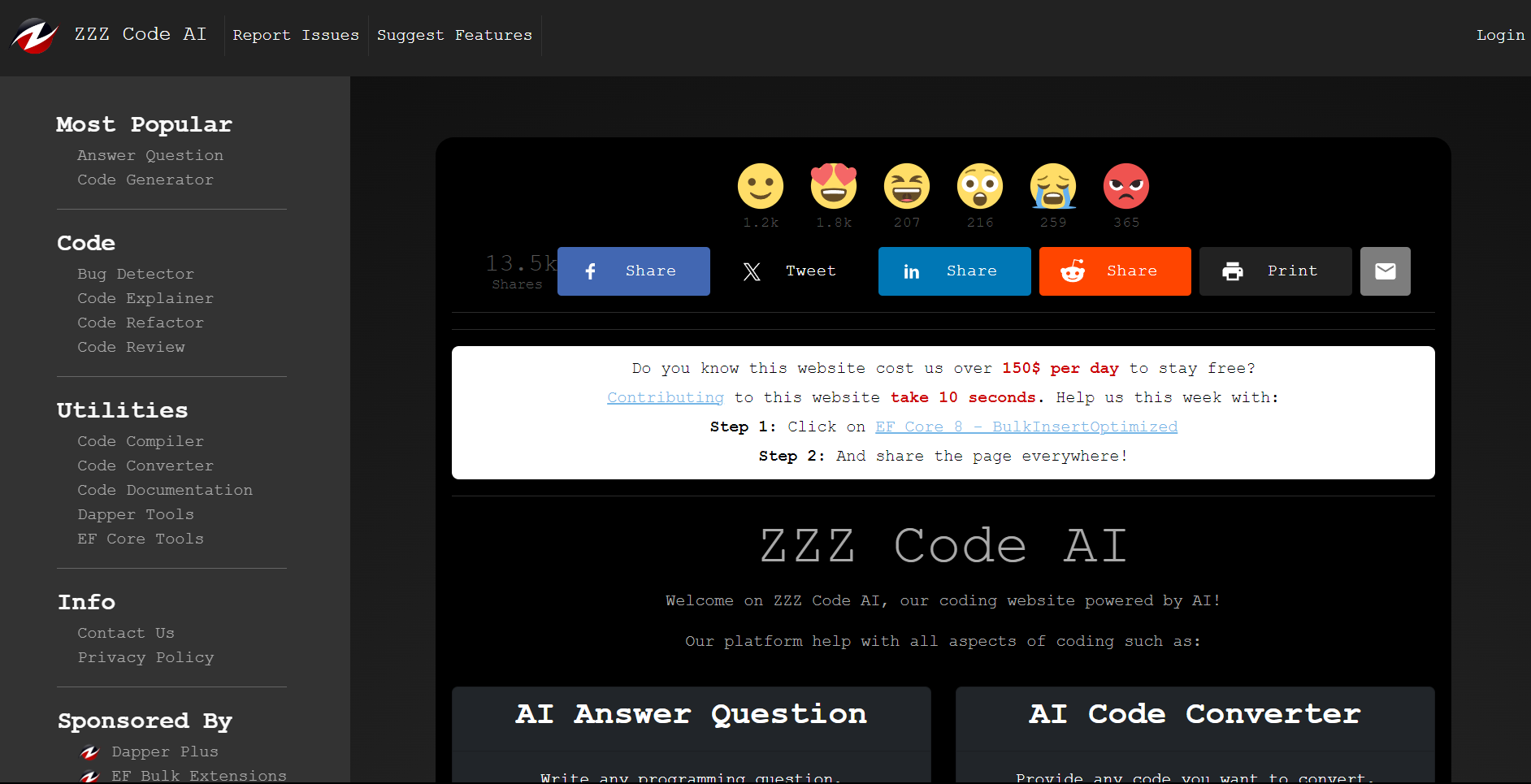Open Bug Detector from the sidebar

tap(136, 275)
